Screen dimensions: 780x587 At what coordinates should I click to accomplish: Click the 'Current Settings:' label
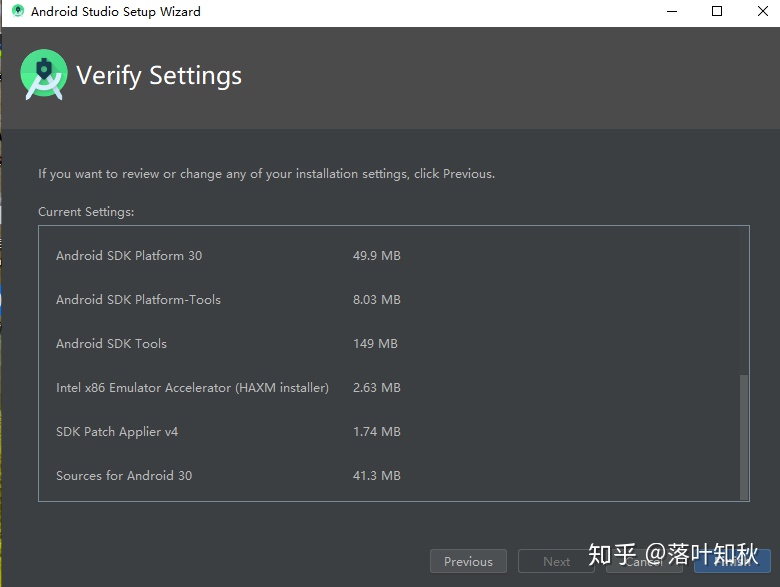tap(86, 212)
